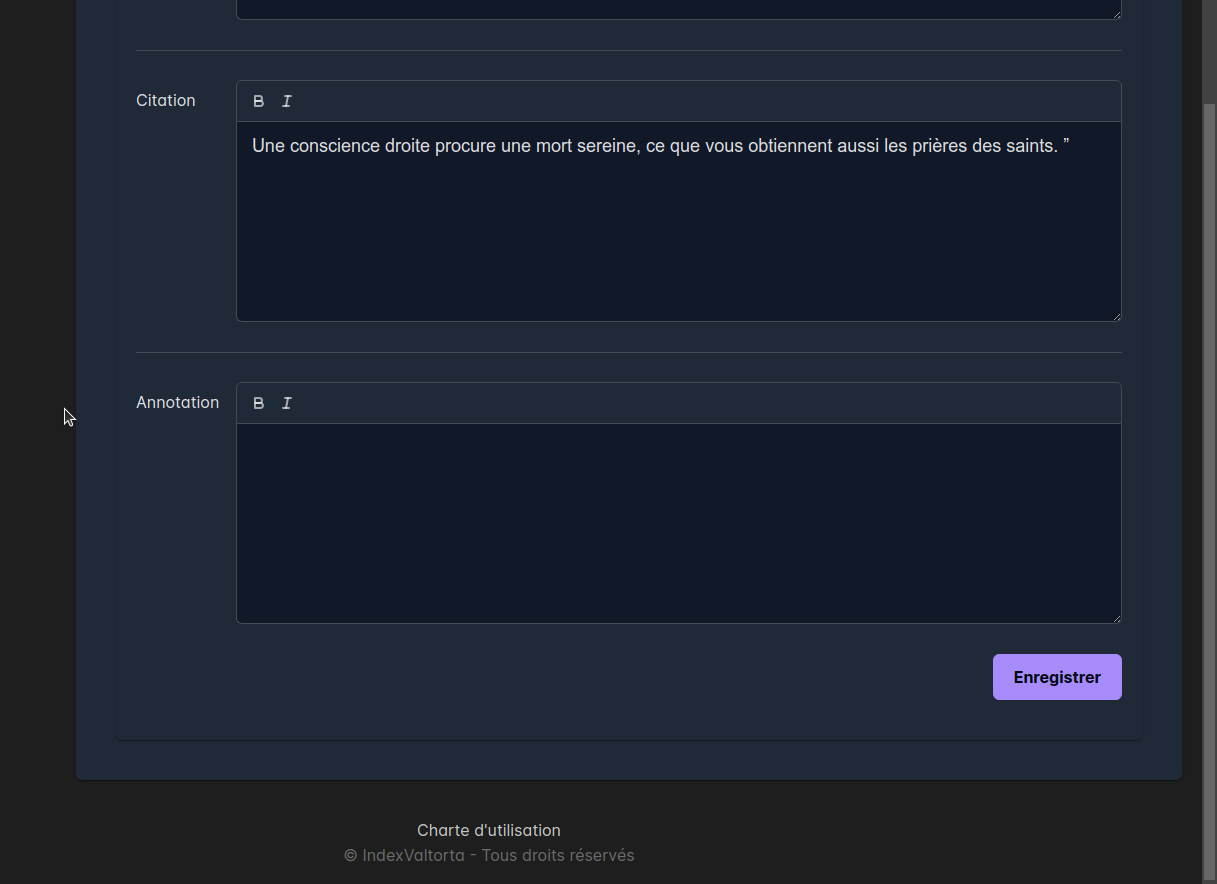This screenshot has width=1217, height=884.
Task: Click the Citation text area resize handle
Action: pos(1115,315)
